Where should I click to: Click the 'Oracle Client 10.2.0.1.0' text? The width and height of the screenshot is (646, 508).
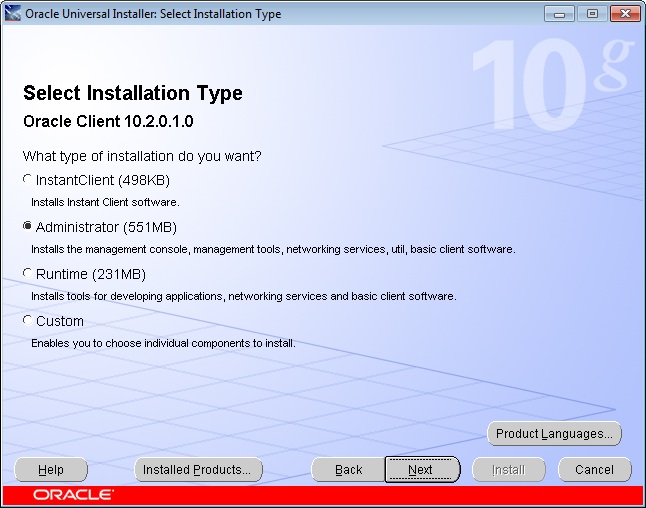[x=108, y=121]
